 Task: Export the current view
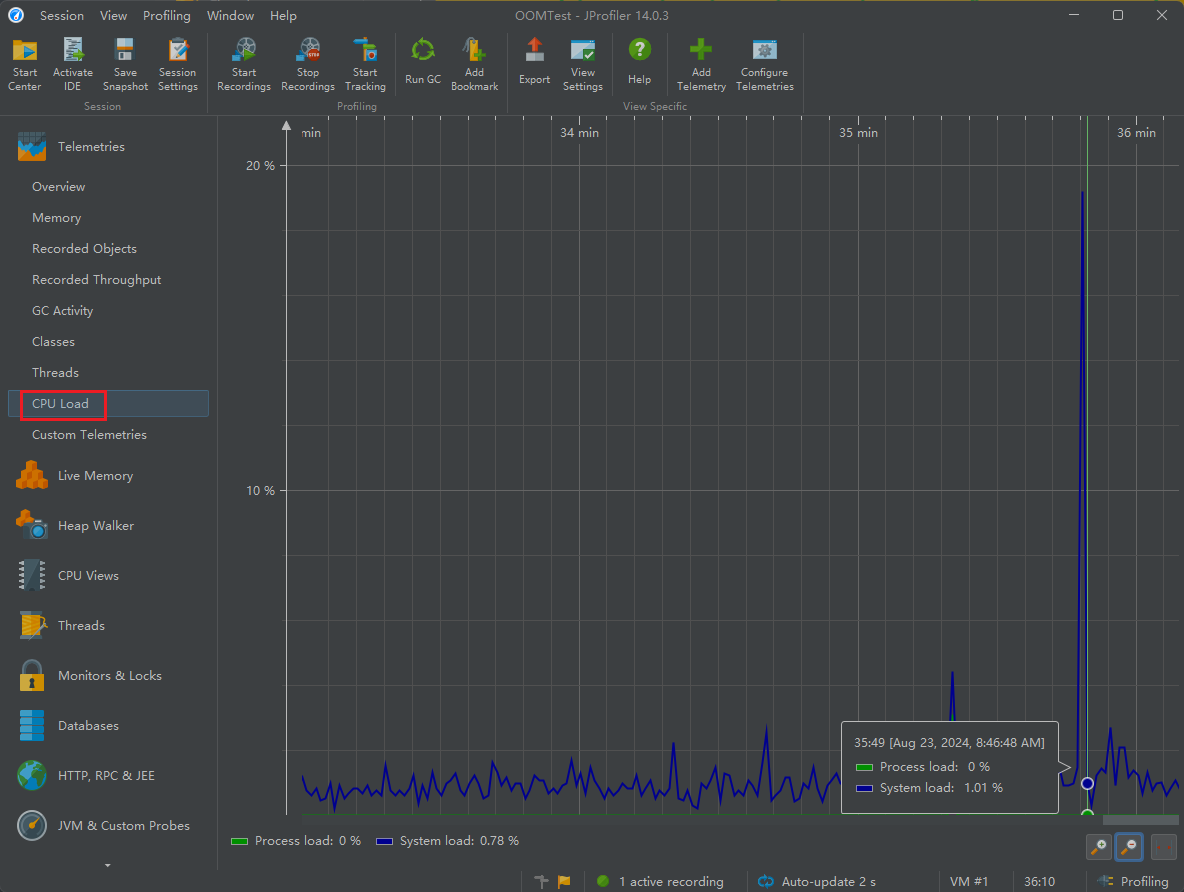535,62
